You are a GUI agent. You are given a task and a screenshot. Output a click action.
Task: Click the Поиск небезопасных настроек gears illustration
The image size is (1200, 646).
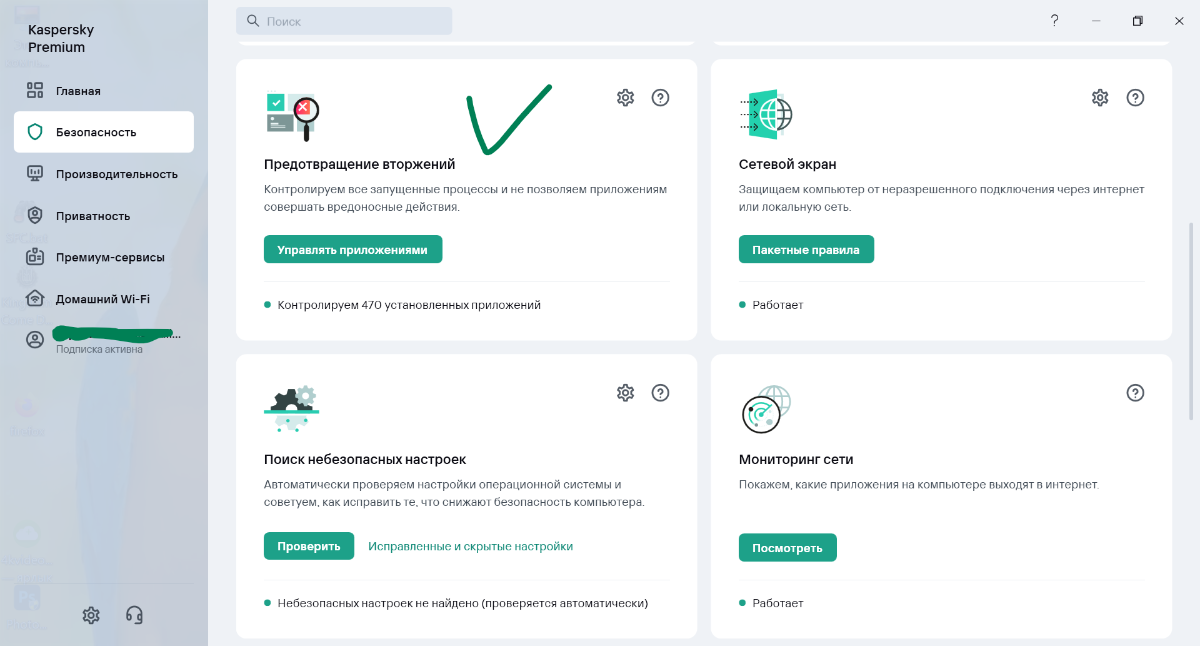[x=291, y=408]
